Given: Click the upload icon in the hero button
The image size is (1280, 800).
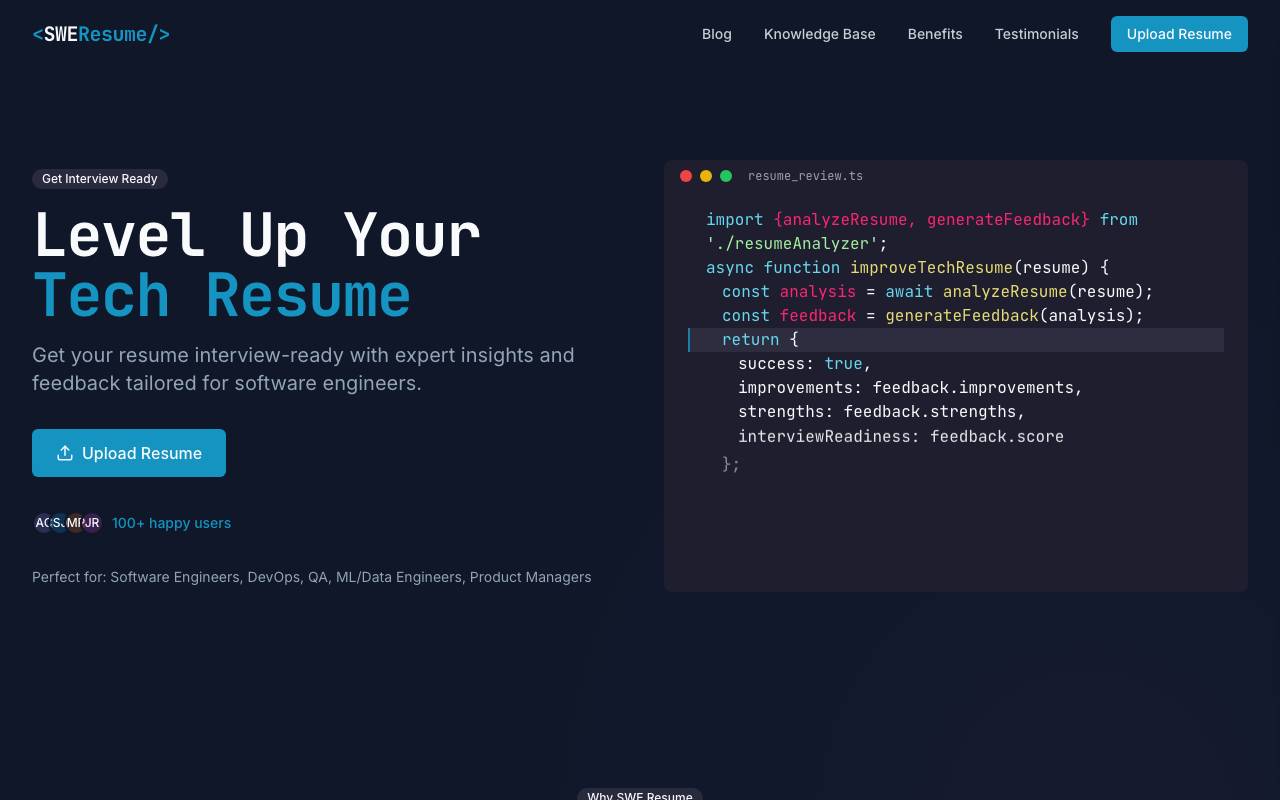Looking at the screenshot, I should point(65,453).
